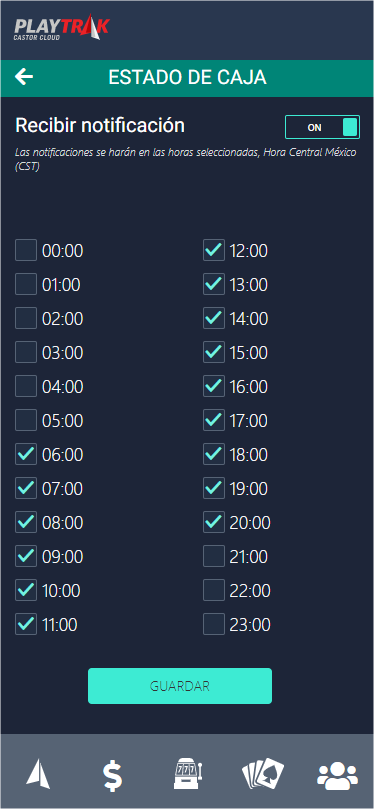The height and width of the screenshot is (809, 374).
Task: Open the playing cards tables section
Action: point(261,774)
